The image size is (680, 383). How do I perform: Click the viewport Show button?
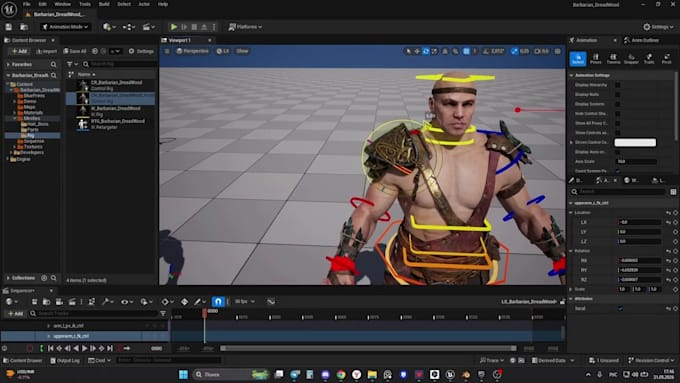(x=242, y=51)
